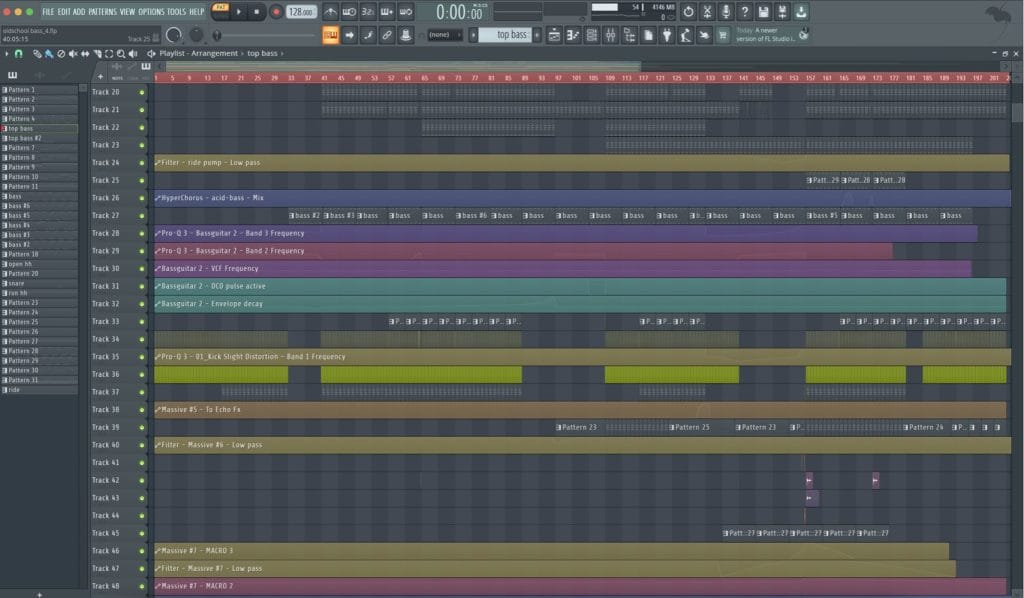Stop playback with the stop button
The height and width of the screenshot is (598, 1024).
tap(257, 12)
